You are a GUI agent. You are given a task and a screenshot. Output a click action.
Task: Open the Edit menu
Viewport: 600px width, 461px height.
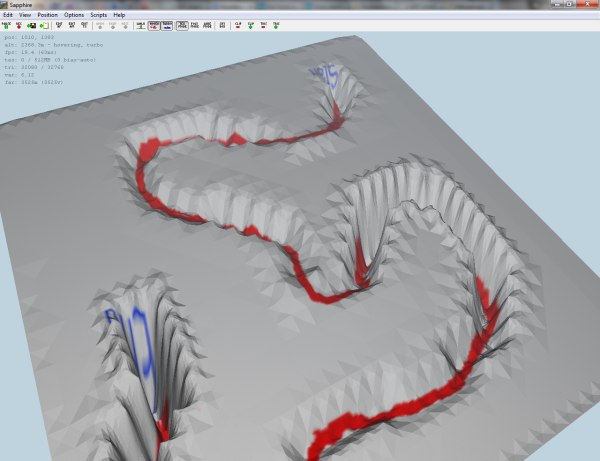click(x=8, y=15)
